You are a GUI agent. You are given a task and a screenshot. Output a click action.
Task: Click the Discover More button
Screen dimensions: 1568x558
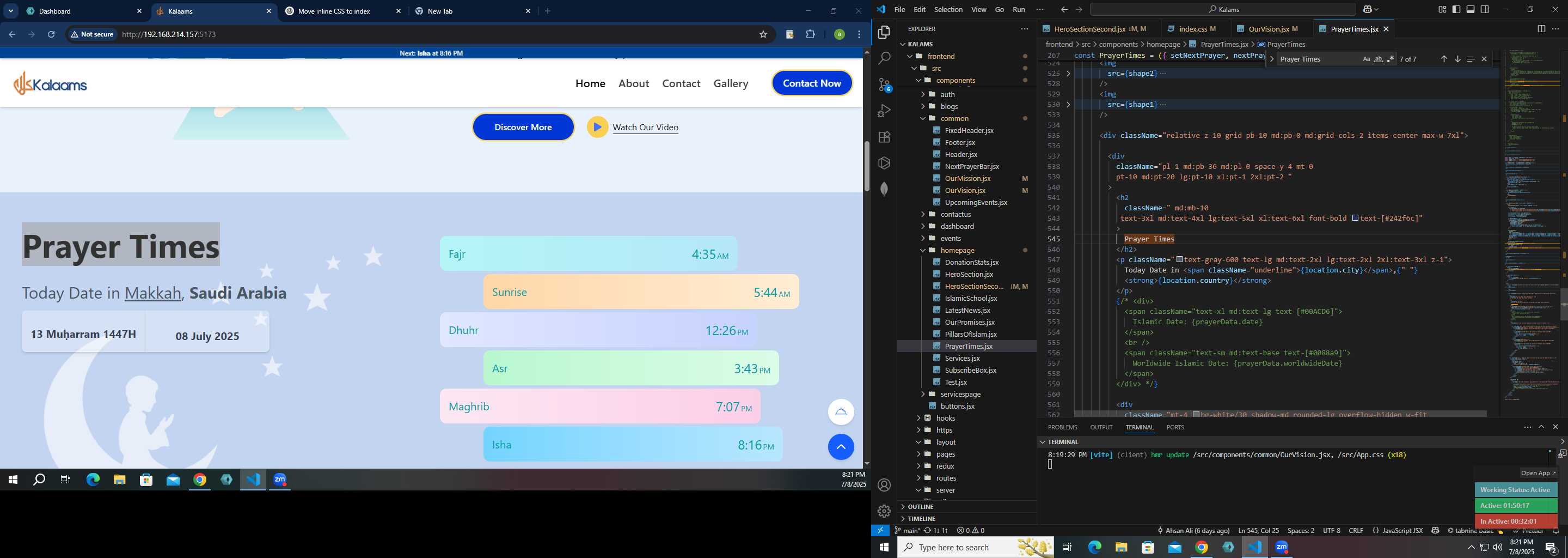coord(523,128)
